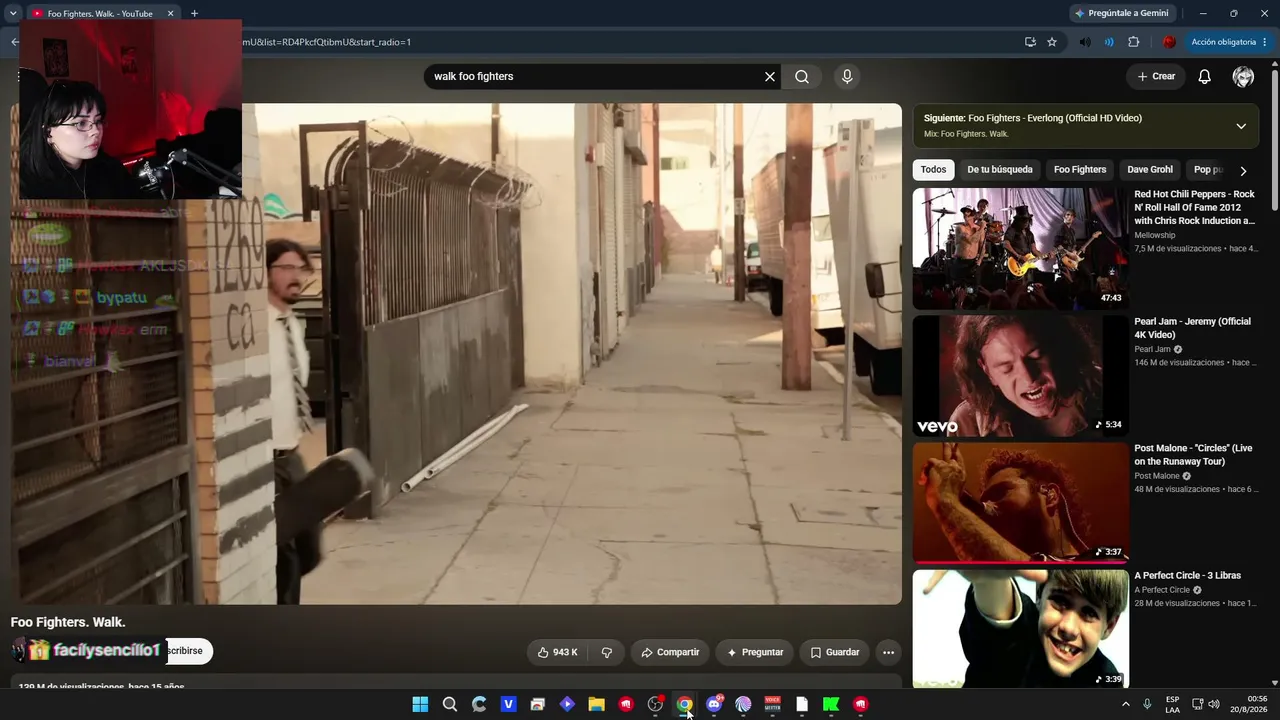
Task: Clear the search box with the X icon
Action: pos(770,77)
